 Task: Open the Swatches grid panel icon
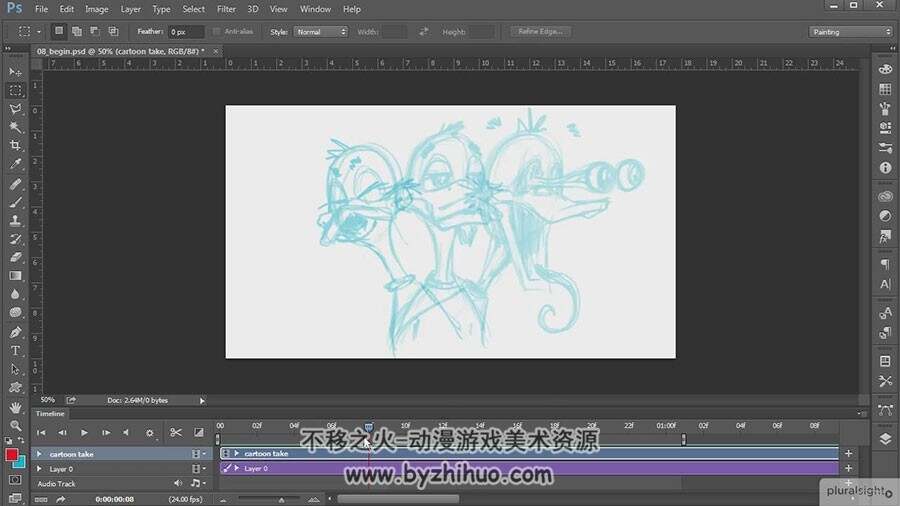pyautogui.click(x=885, y=89)
